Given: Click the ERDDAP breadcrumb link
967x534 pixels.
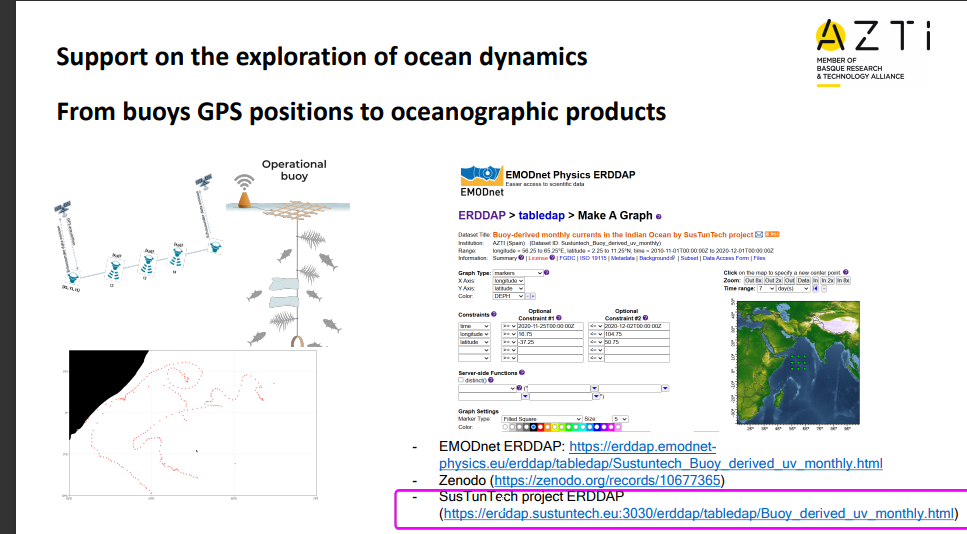Looking at the screenshot, I should click(x=482, y=215).
